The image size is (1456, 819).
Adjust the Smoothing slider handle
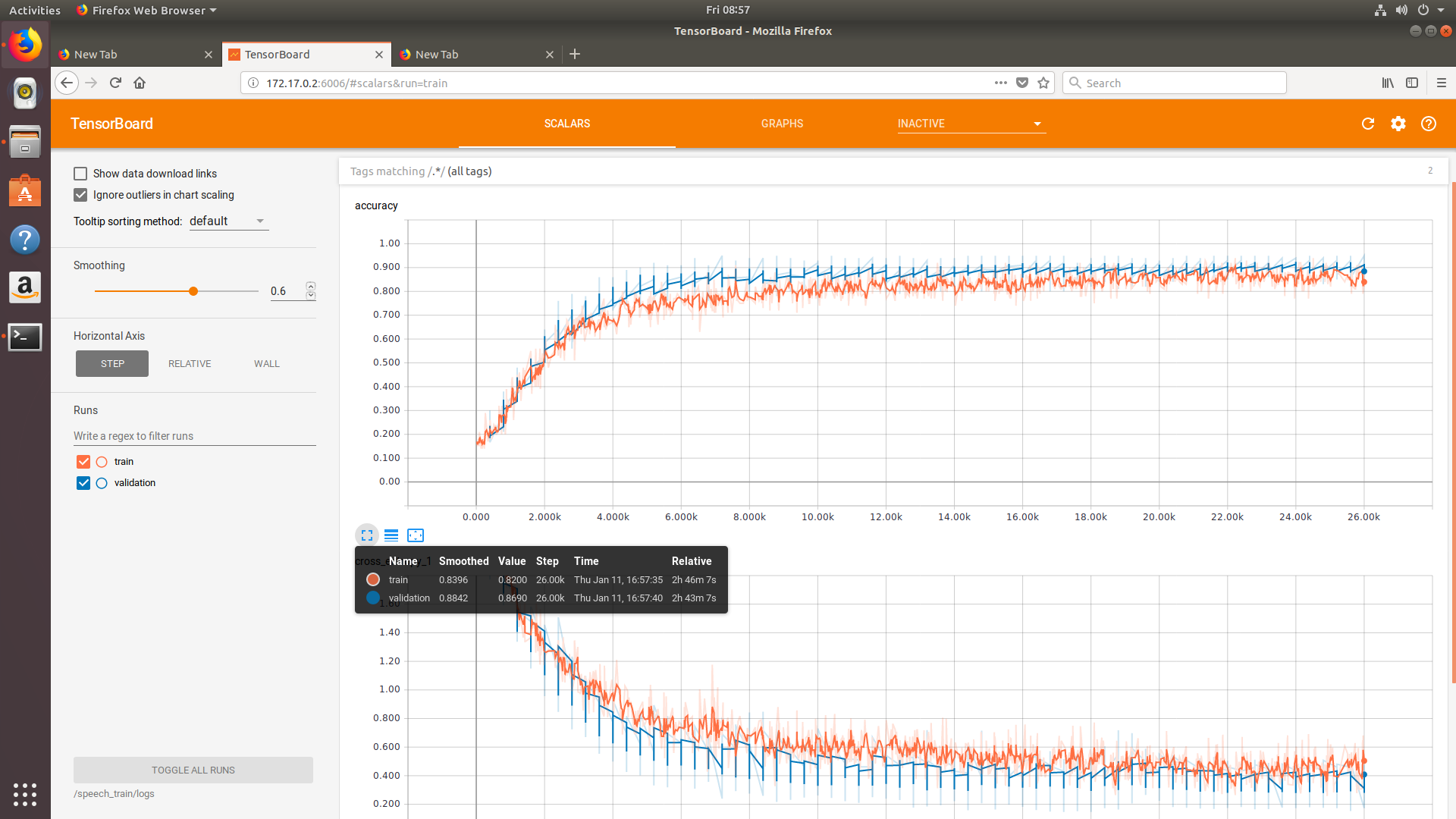(x=193, y=291)
